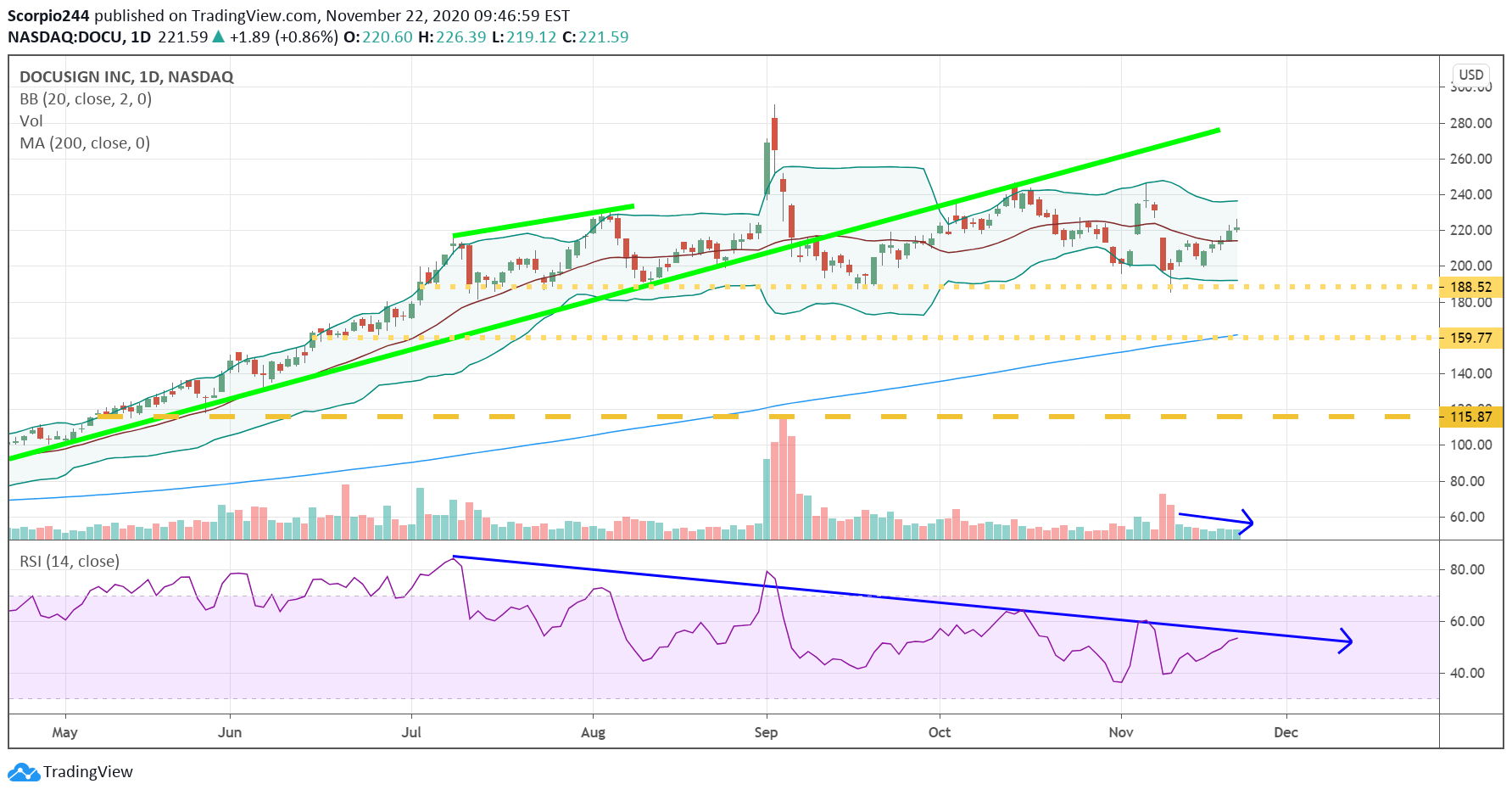Click the Sep label on time axis
This screenshot has height=795, width=1512.
(x=766, y=732)
